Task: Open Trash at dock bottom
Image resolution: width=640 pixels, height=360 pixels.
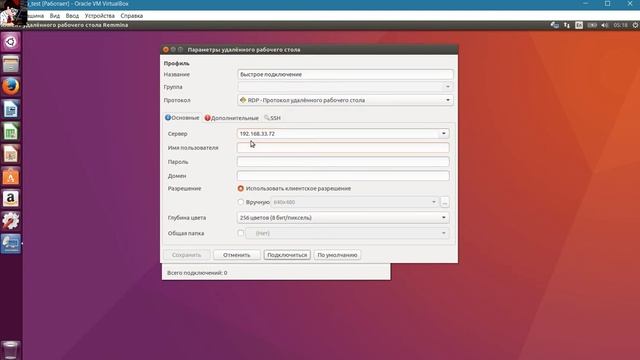Action: [11, 350]
